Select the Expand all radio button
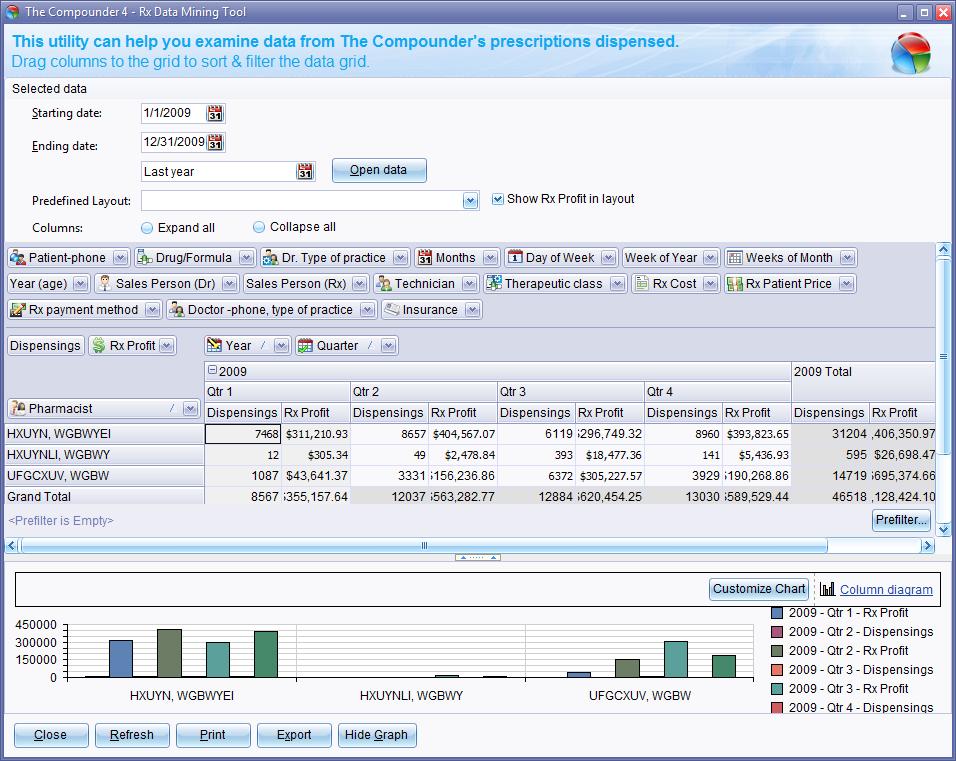Screen dimensions: 956x761 coord(147,228)
